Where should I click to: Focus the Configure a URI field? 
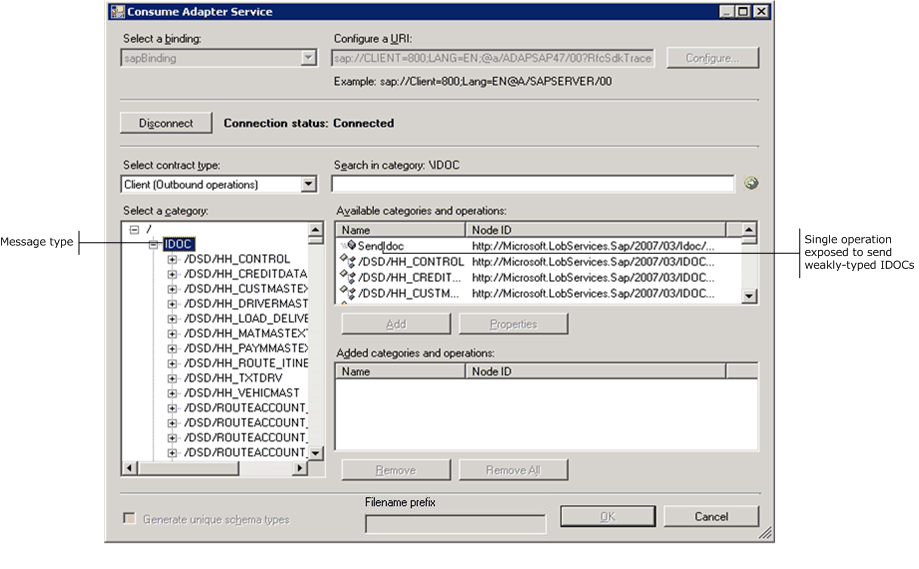493,58
